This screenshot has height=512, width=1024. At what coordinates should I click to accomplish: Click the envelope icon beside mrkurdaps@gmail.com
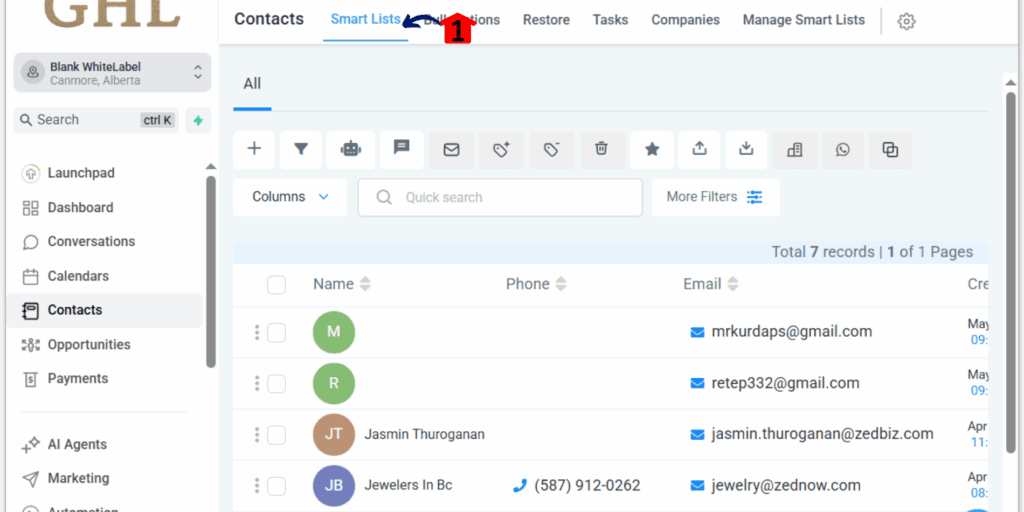tap(697, 332)
